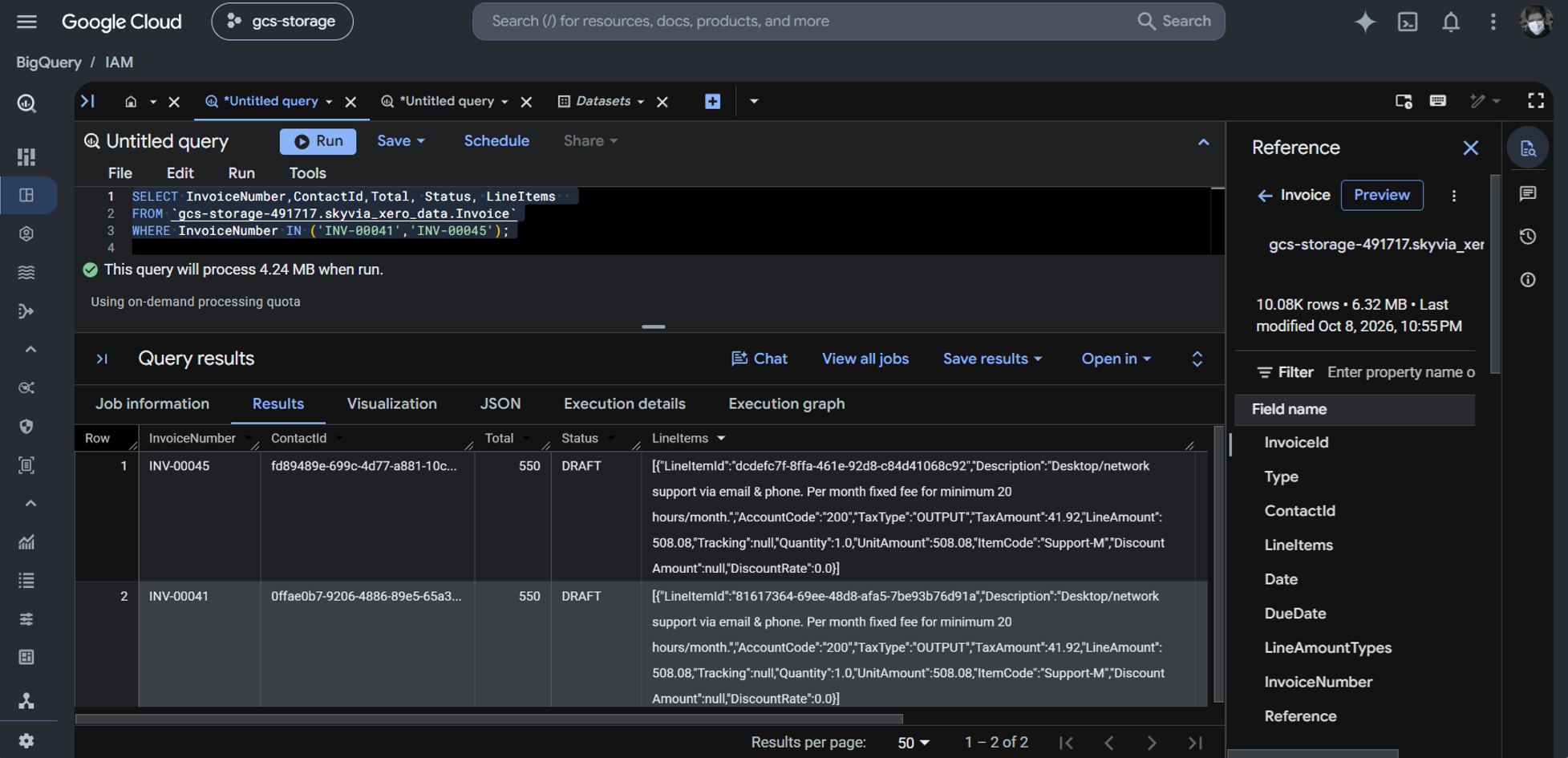Run the query with the blue Run button
1568x758 pixels.
318,141
